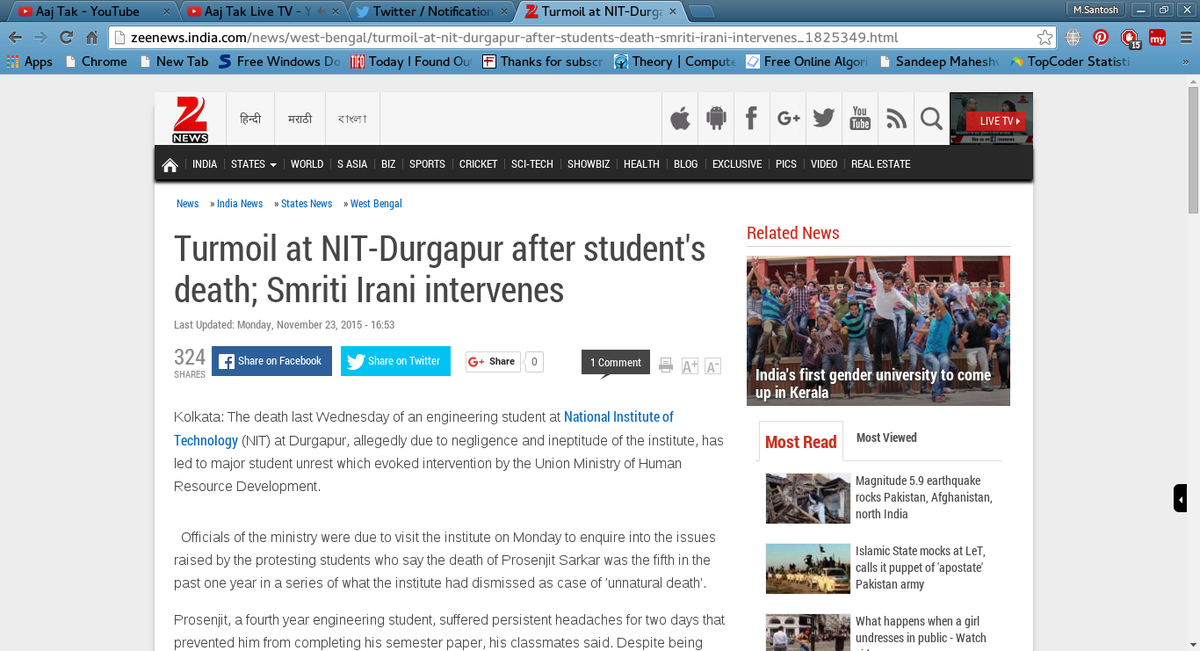Select the Most Viewed tab
The height and width of the screenshot is (651, 1200).
click(x=886, y=438)
